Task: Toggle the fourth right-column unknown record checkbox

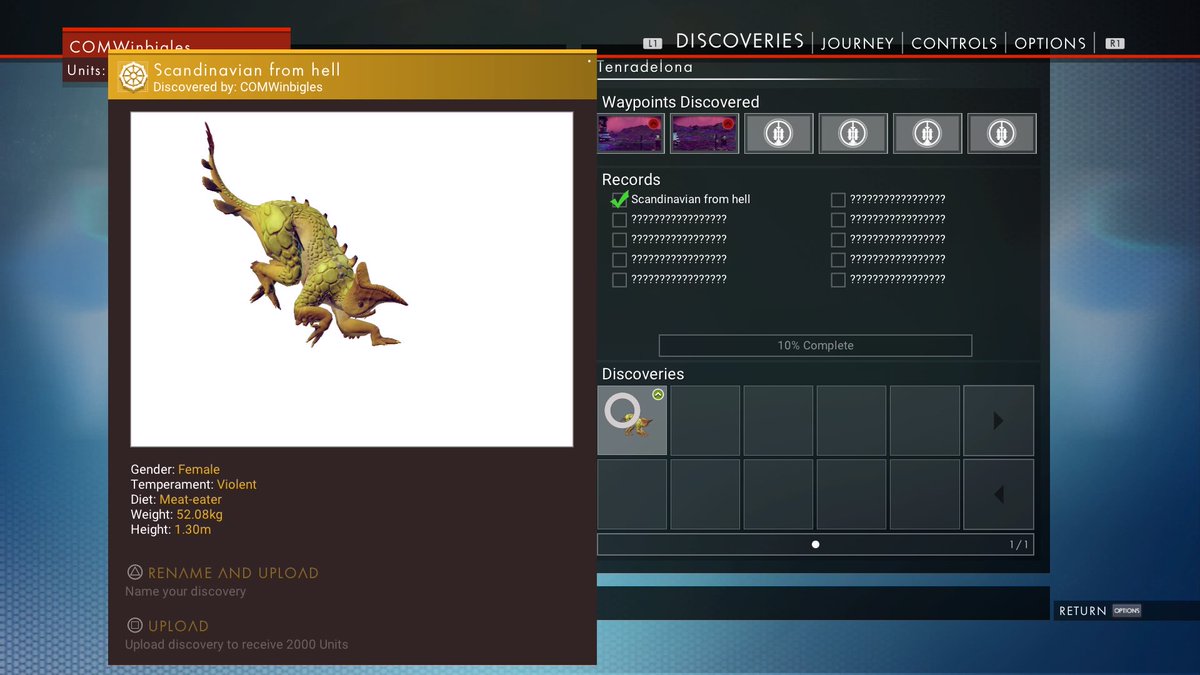Action: [838, 260]
